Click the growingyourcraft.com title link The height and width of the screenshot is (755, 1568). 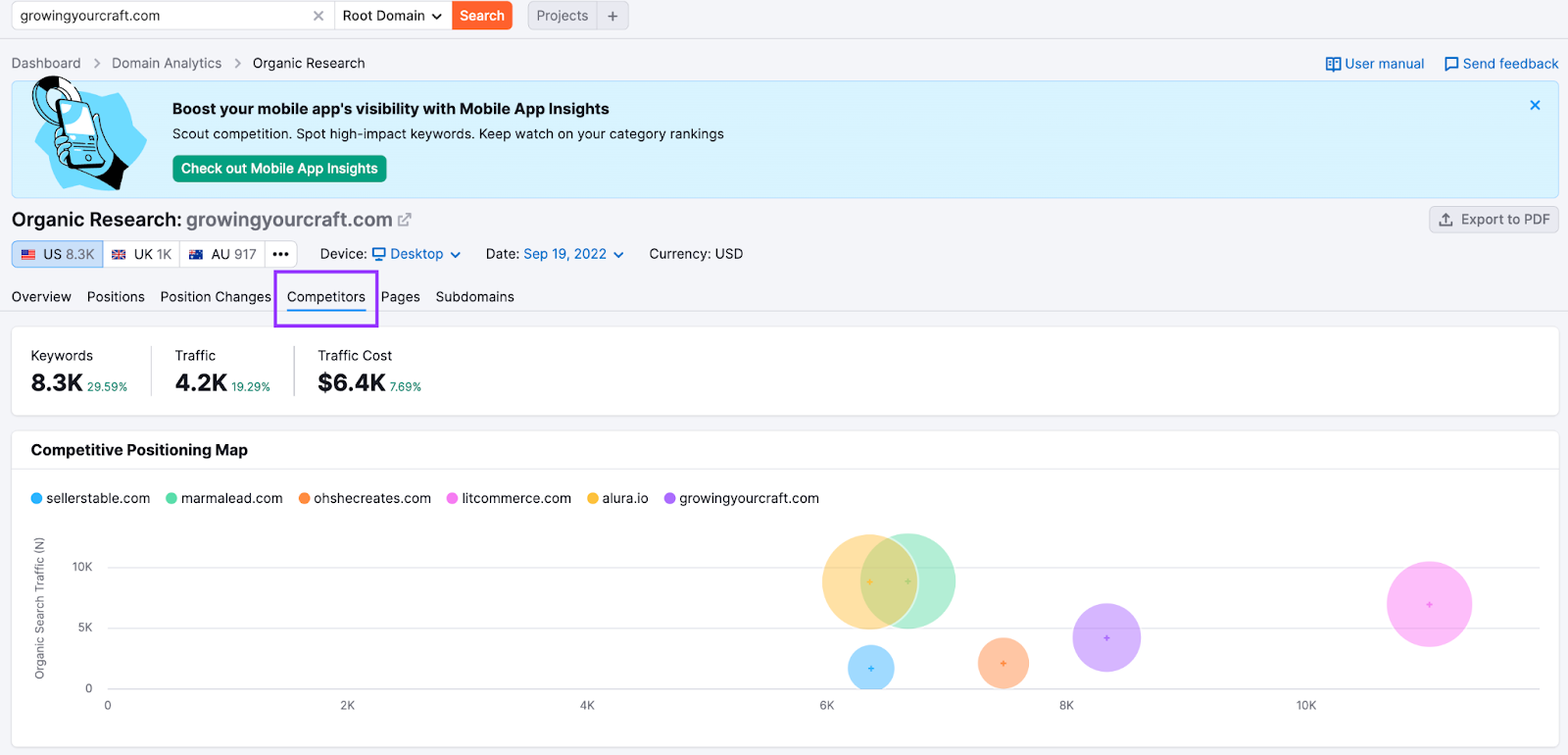point(289,220)
